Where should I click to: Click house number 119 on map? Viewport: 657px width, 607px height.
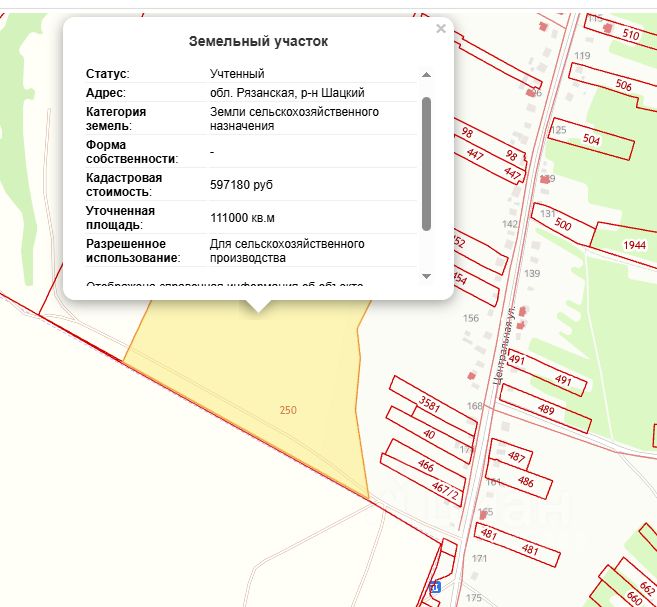point(582,56)
